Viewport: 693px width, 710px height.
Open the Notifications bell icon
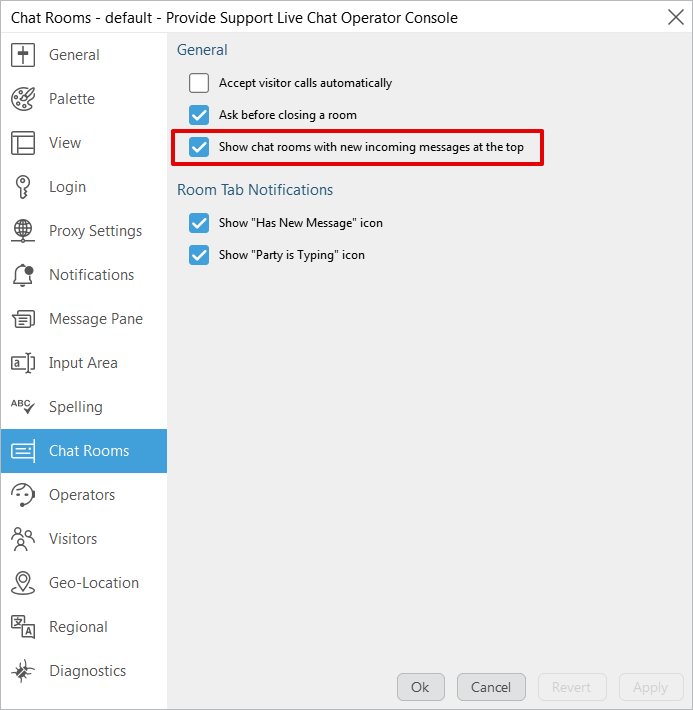click(23, 275)
